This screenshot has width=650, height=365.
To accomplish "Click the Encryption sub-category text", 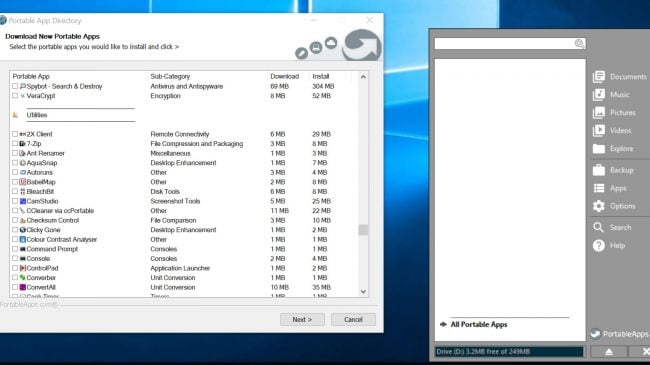I will [x=165, y=96].
